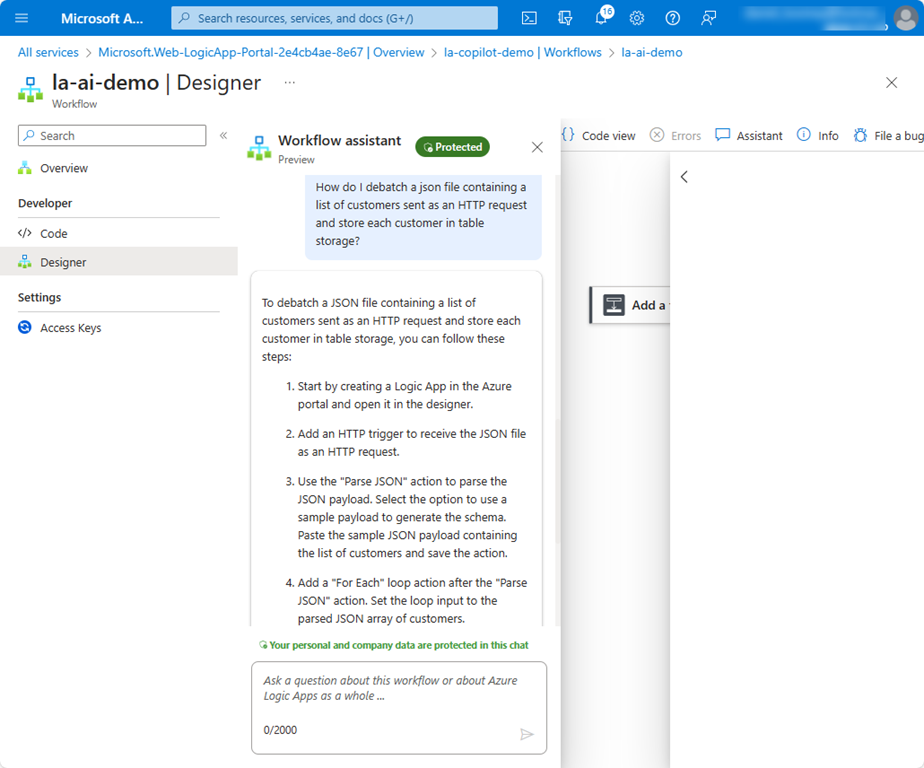Open portal settings gear icon

[637, 18]
